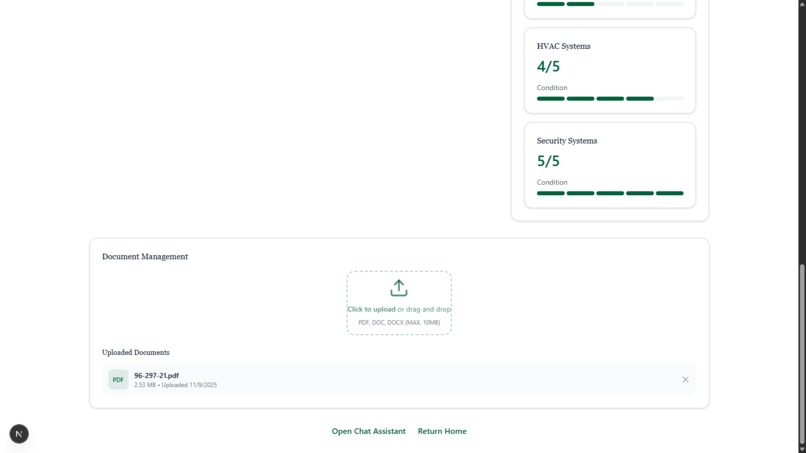Image resolution: width=806 pixels, height=453 pixels.
Task: Select the HVAC Systems card title
Action: 563,46
